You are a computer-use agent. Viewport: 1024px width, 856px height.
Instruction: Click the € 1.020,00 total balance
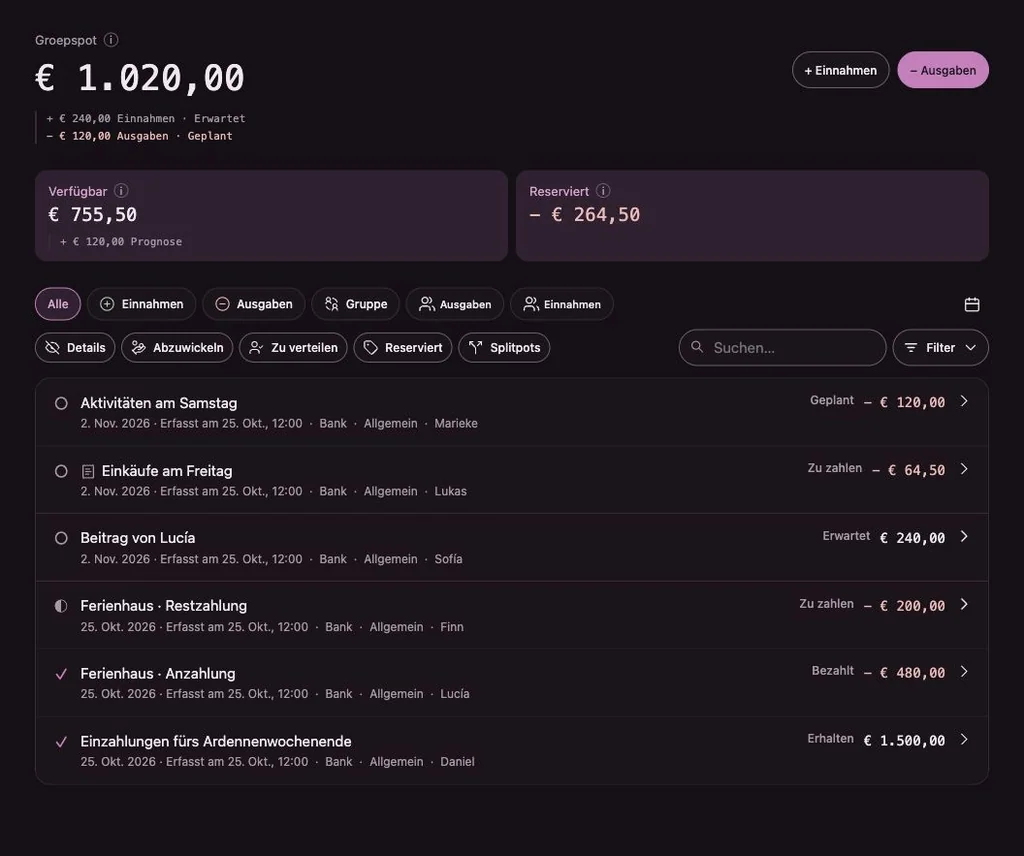140,78
